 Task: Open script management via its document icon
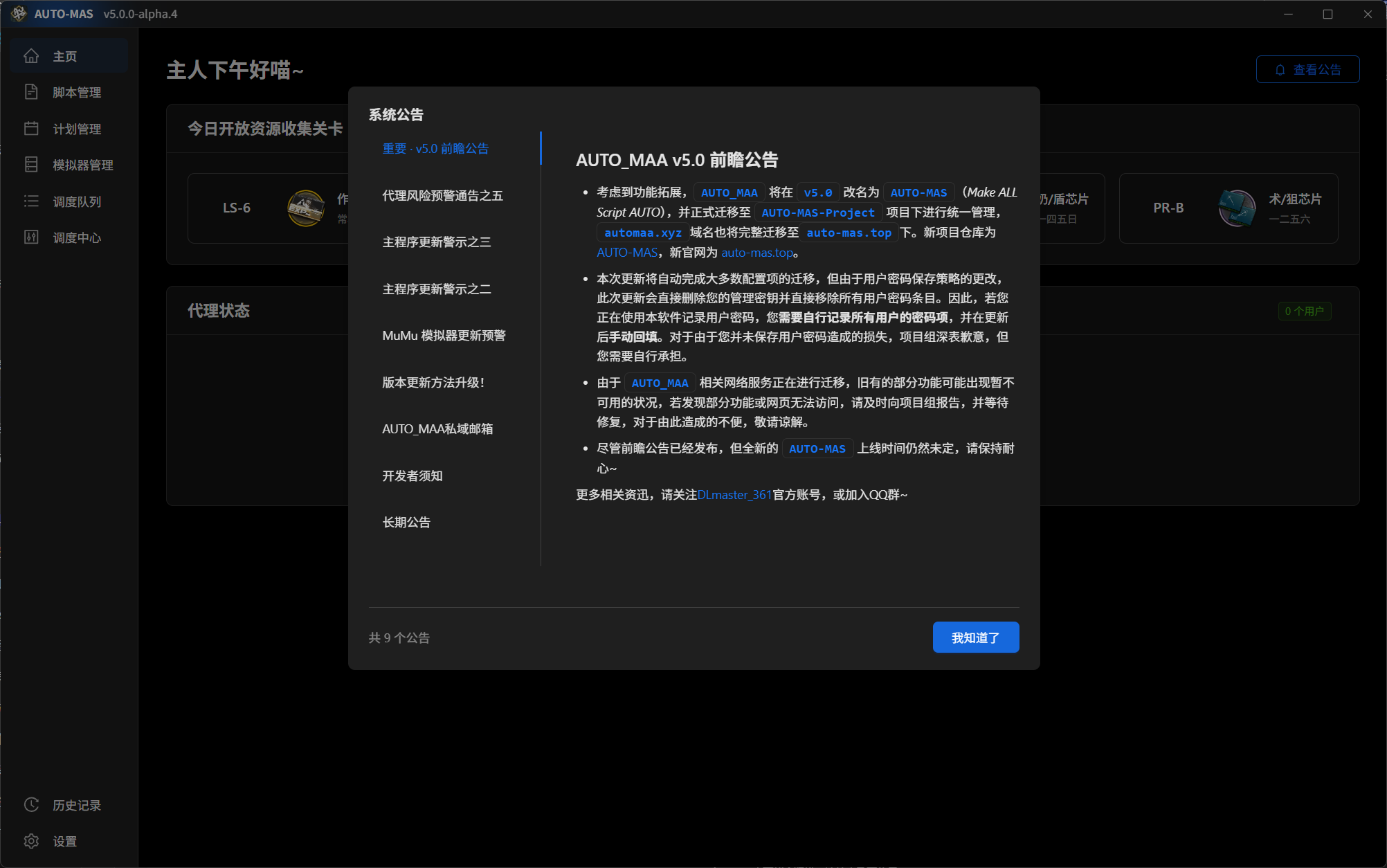[31, 92]
